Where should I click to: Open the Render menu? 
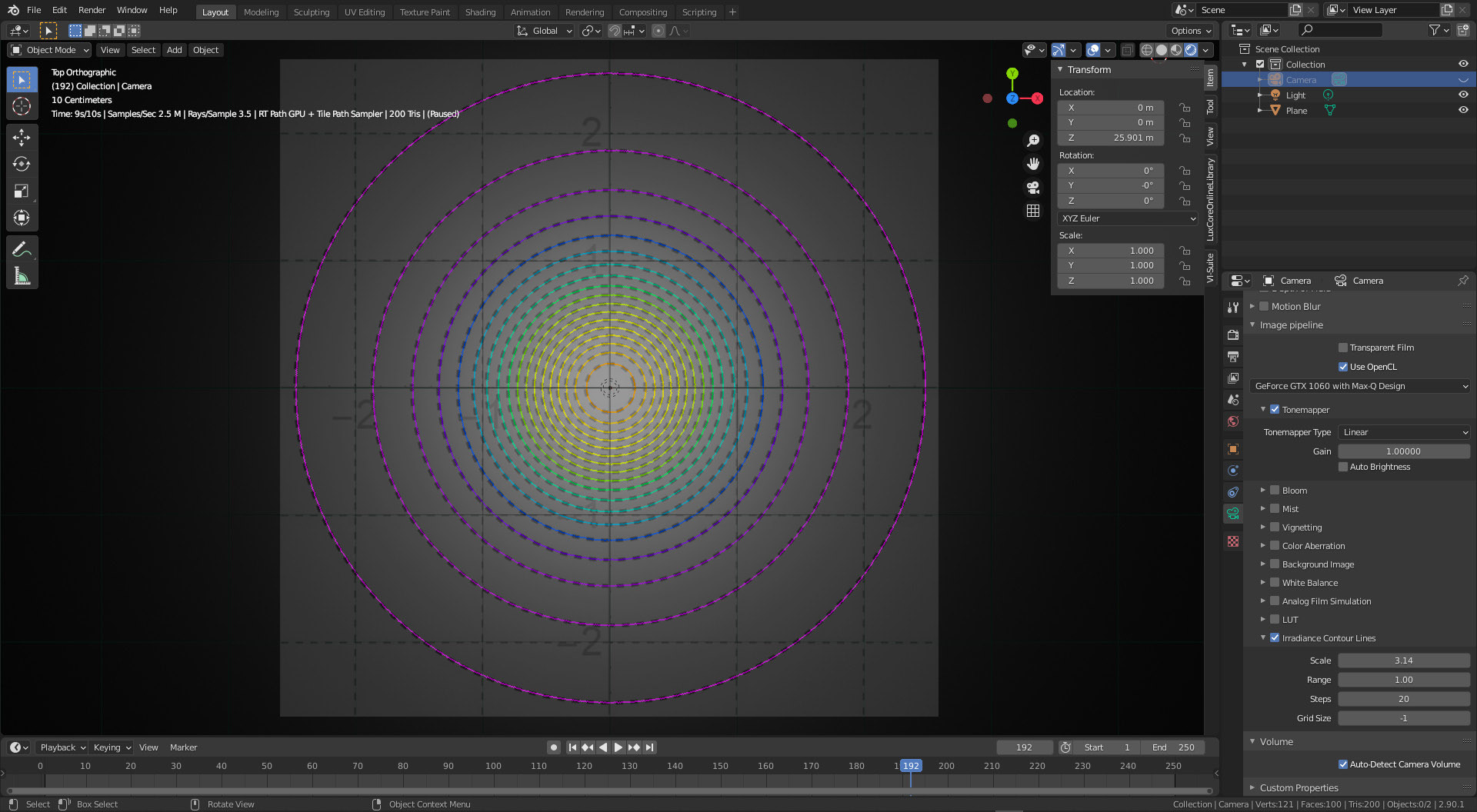pyautogui.click(x=92, y=10)
